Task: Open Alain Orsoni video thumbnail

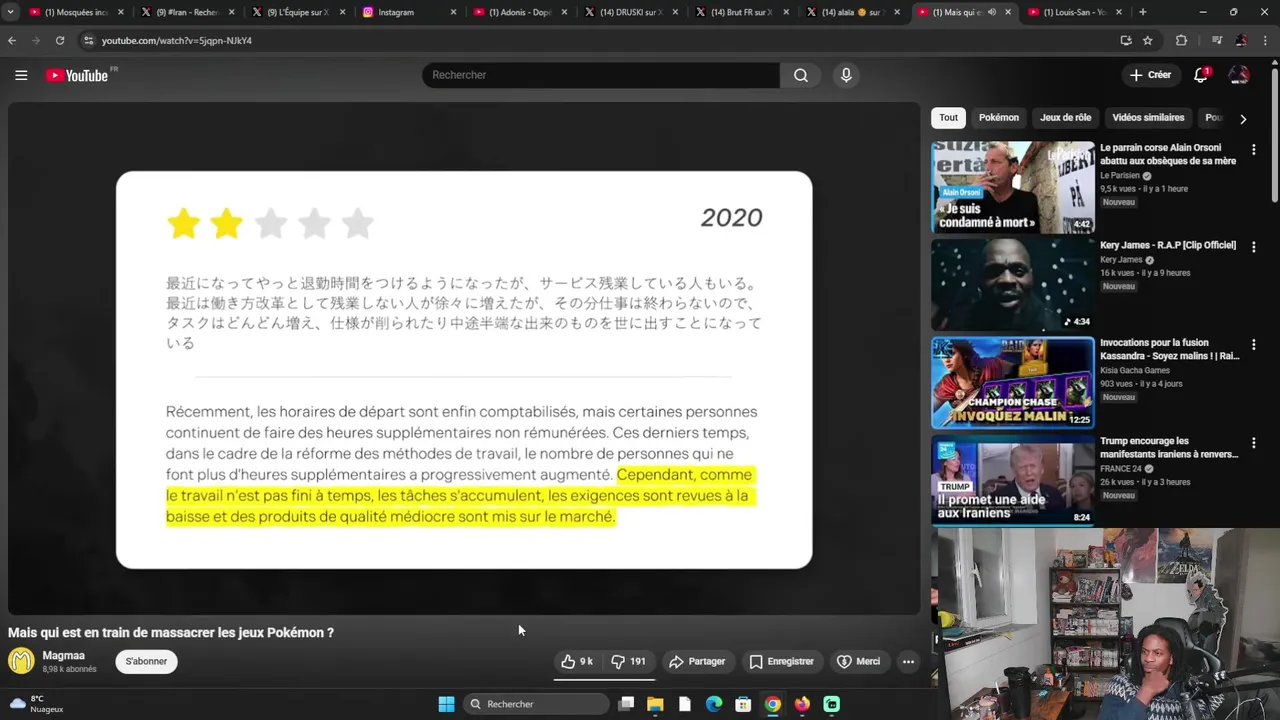Action: coord(1013,187)
